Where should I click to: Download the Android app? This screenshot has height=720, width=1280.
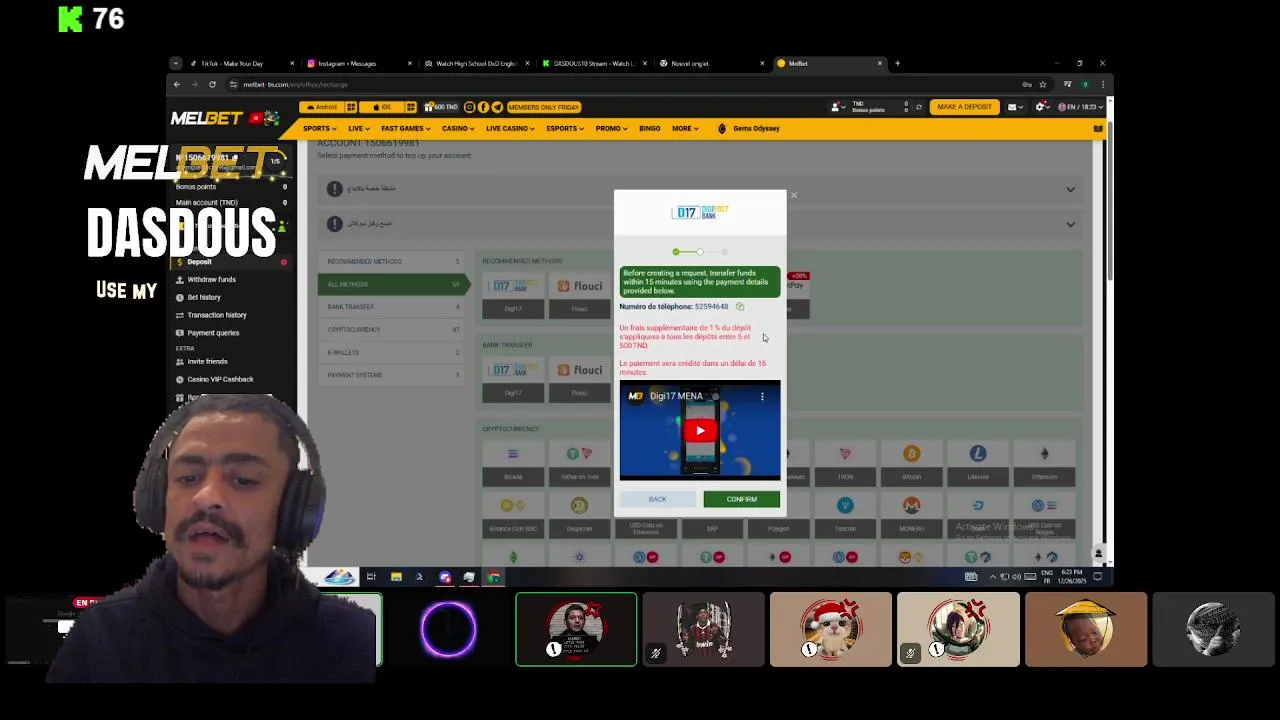[x=322, y=107]
